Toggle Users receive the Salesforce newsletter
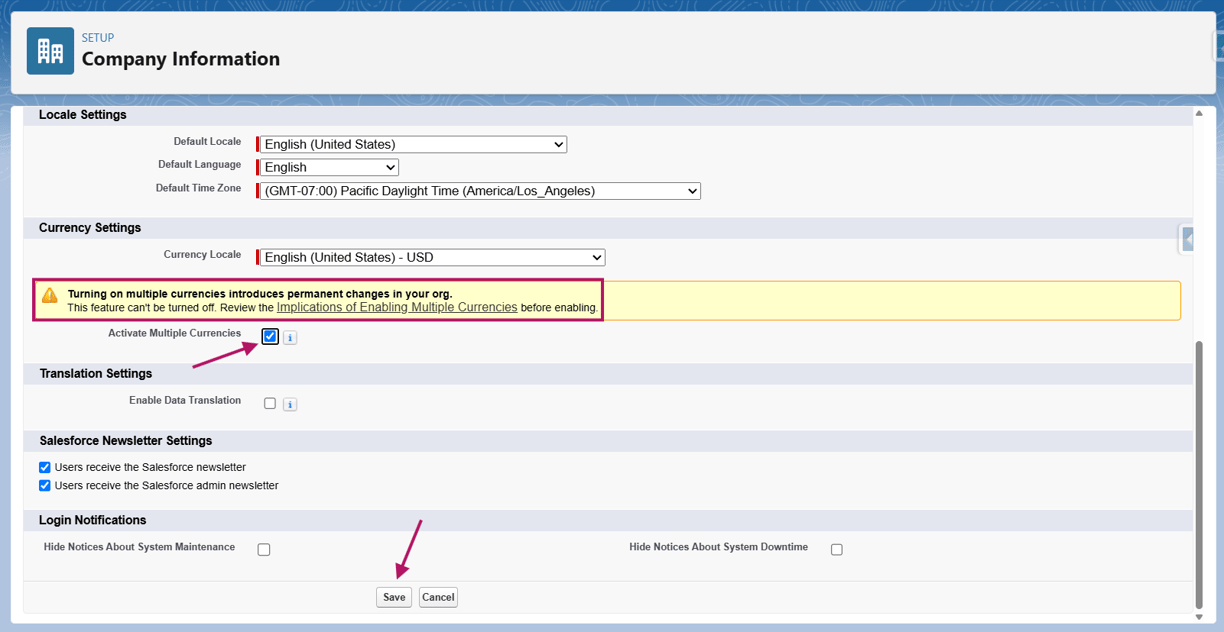This screenshot has height=632, width=1224. pyautogui.click(x=45, y=467)
